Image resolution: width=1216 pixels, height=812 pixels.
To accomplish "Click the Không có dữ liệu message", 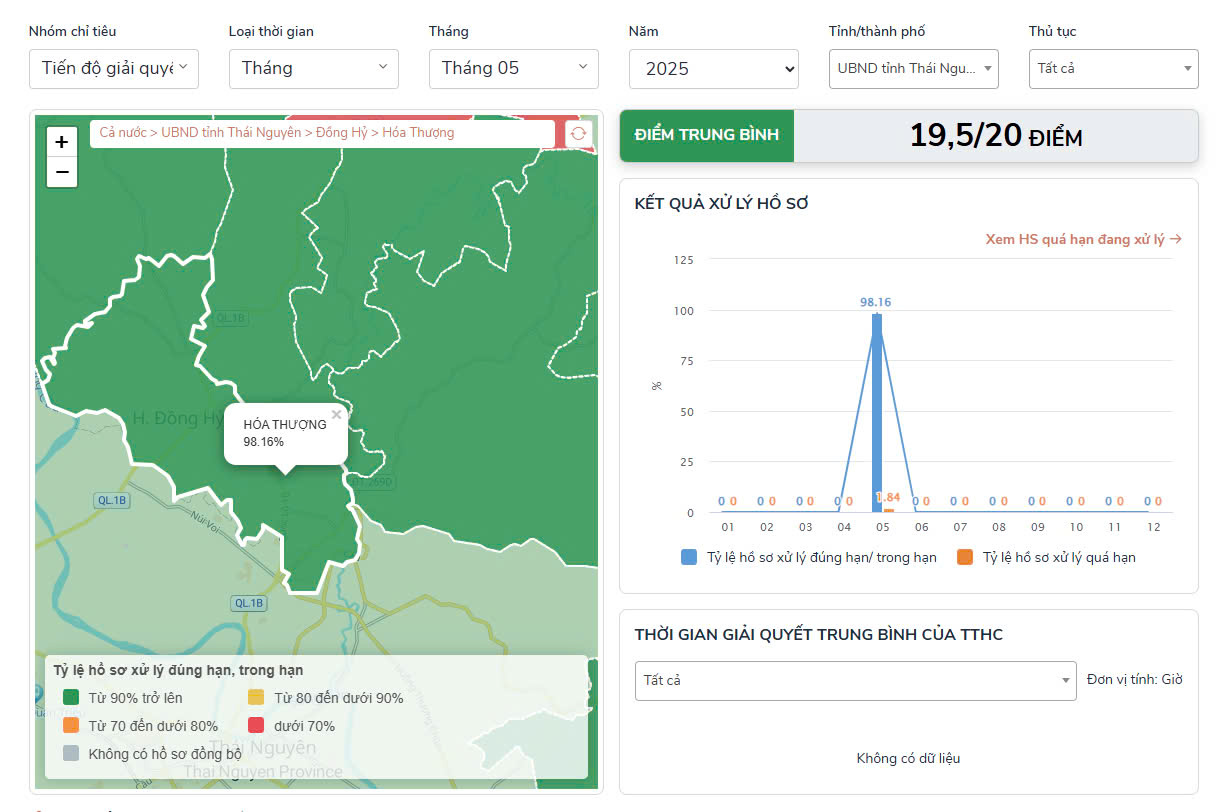I will pyautogui.click(x=908, y=758).
